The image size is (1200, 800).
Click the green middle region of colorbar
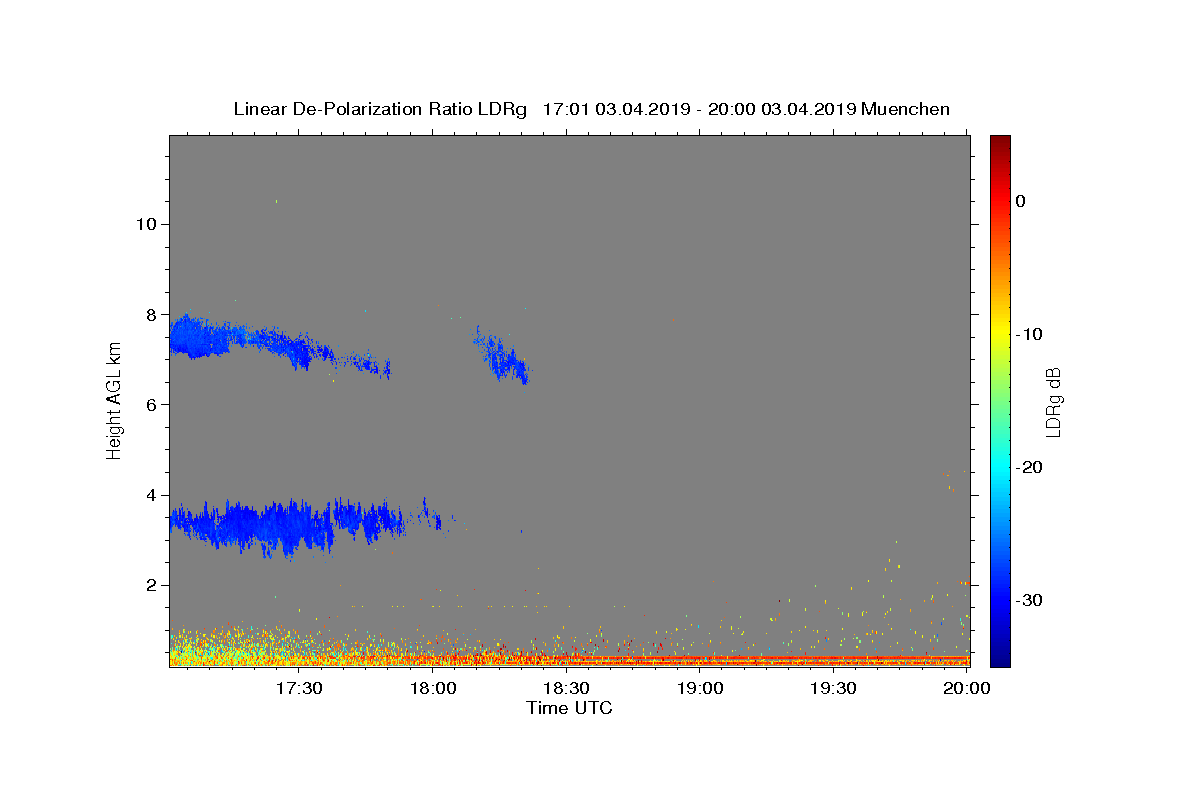[x=1000, y=400]
